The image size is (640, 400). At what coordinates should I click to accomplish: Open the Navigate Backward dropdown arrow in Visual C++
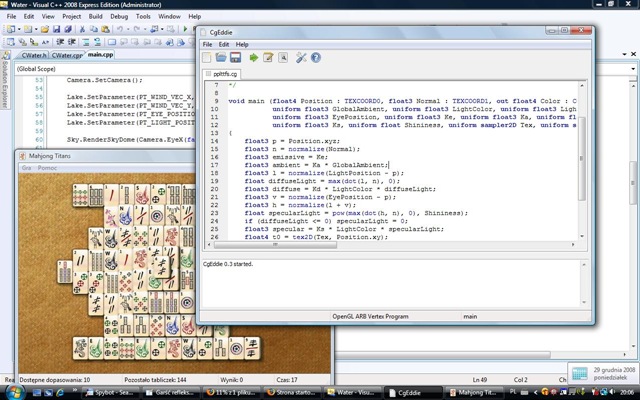[162, 29]
